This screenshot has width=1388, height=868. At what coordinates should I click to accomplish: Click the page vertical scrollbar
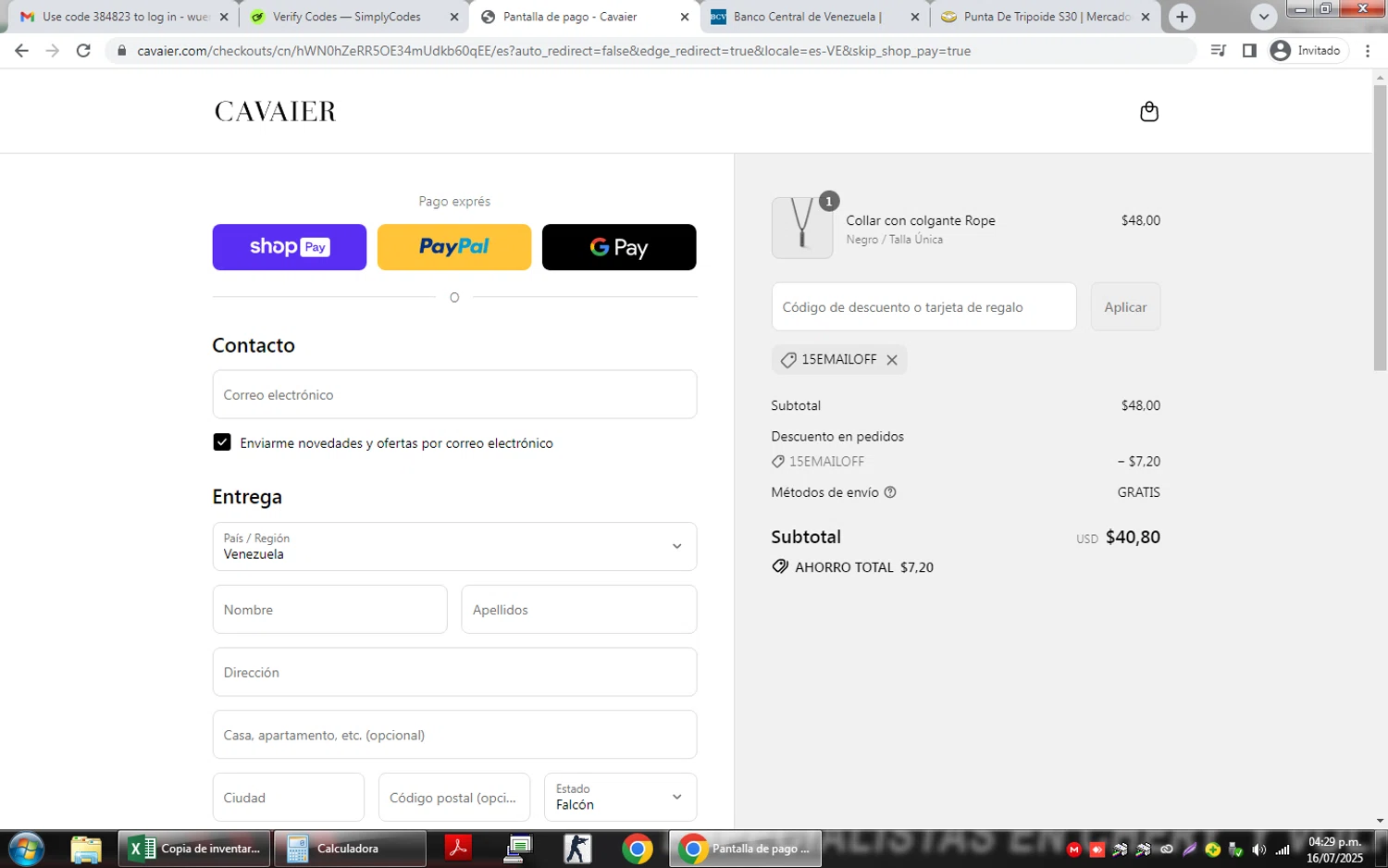click(x=1380, y=227)
